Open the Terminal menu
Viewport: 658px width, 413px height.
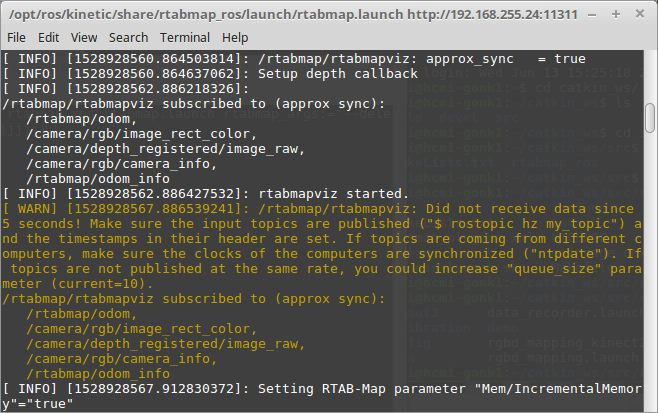[185, 37]
